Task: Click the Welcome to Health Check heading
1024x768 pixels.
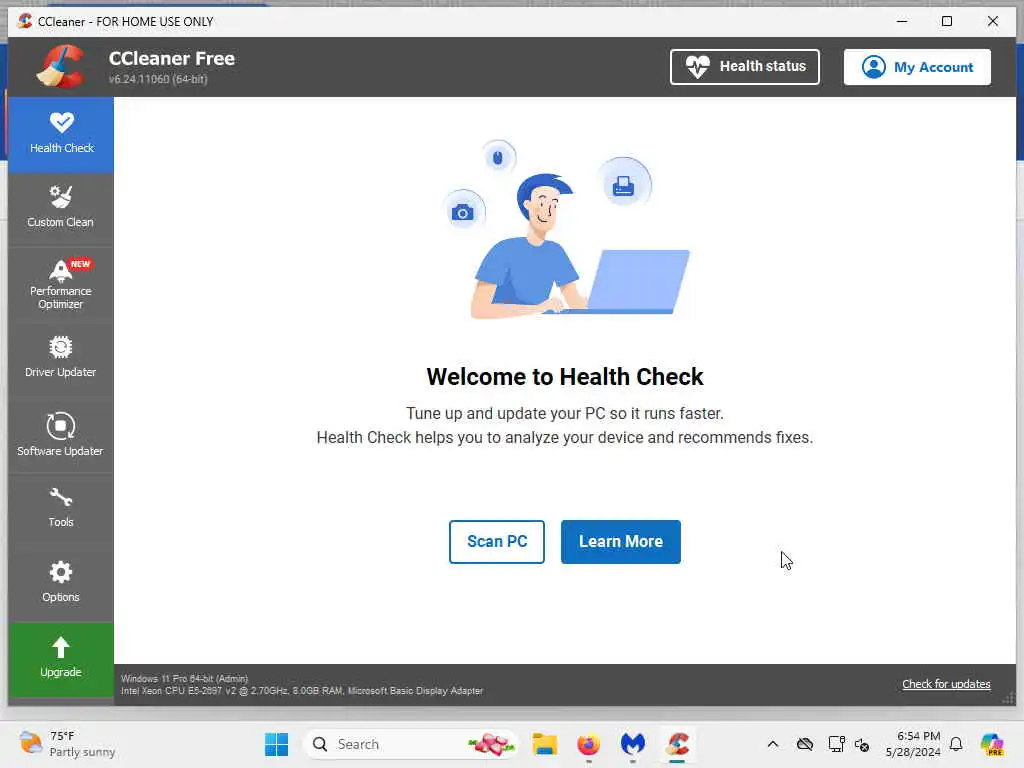Action: click(565, 377)
